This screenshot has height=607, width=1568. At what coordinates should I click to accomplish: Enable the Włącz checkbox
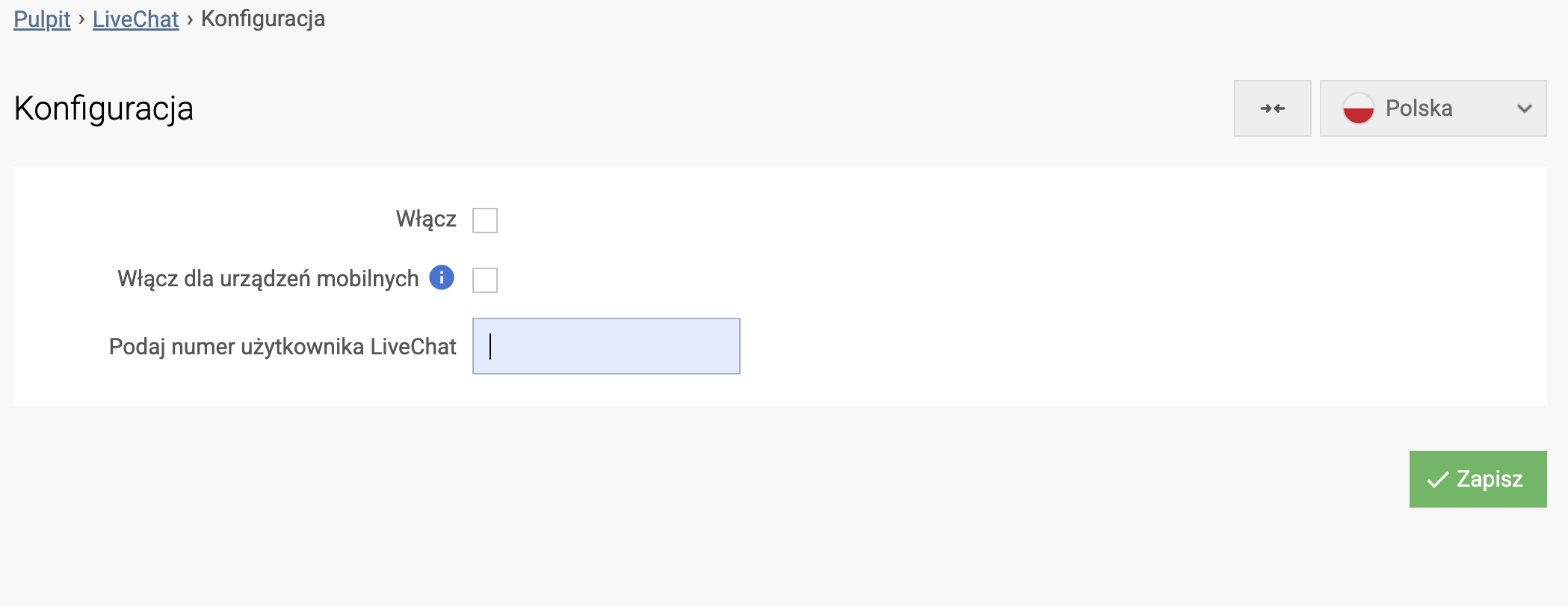tap(485, 221)
